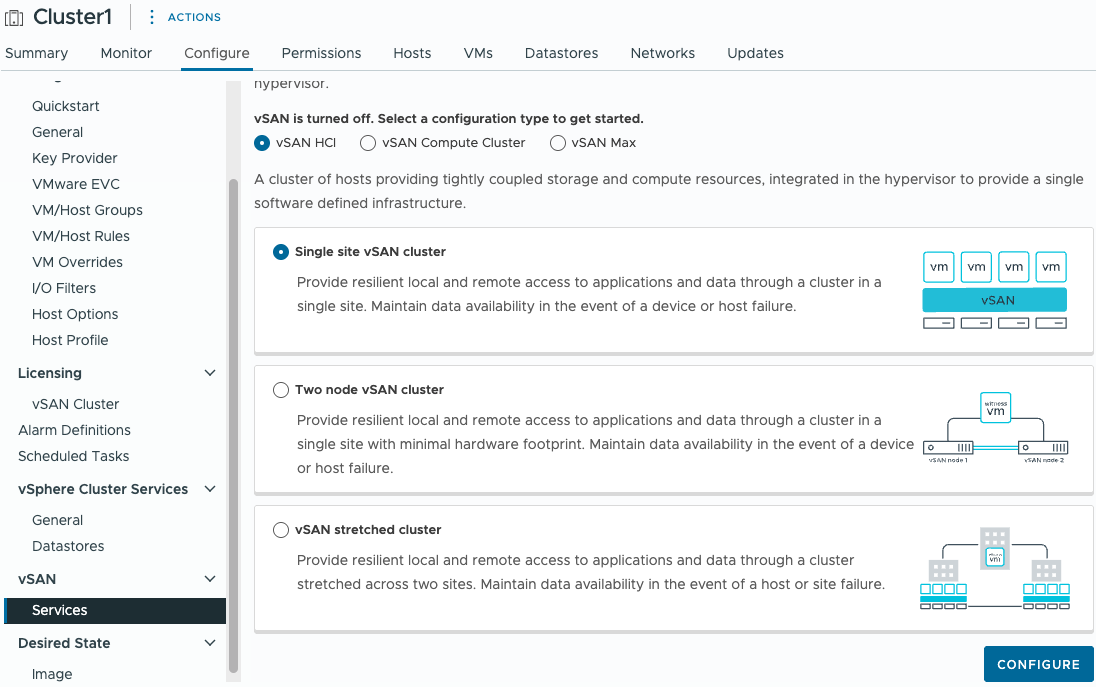Select Services under vSAN
The image size is (1096, 687).
coord(115,610)
